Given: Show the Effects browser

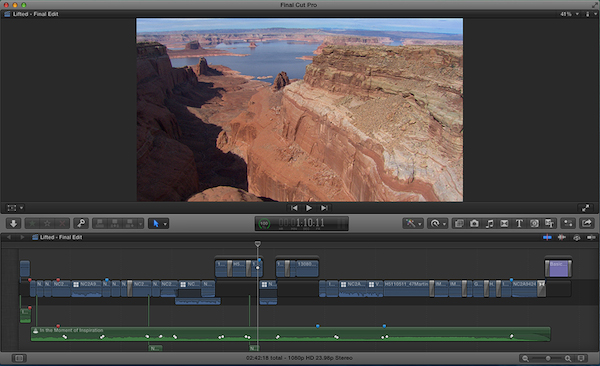Looking at the screenshot, I should pos(459,223).
